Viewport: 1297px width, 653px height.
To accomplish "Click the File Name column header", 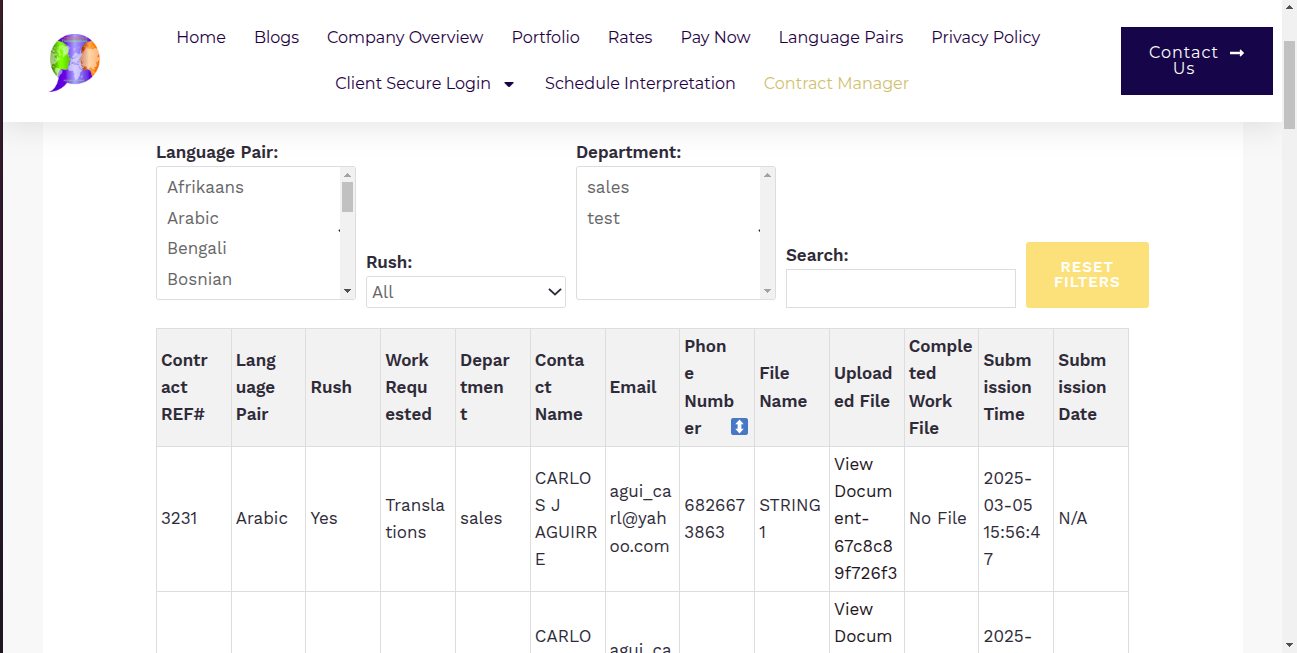I will pyautogui.click(x=792, y=387).
